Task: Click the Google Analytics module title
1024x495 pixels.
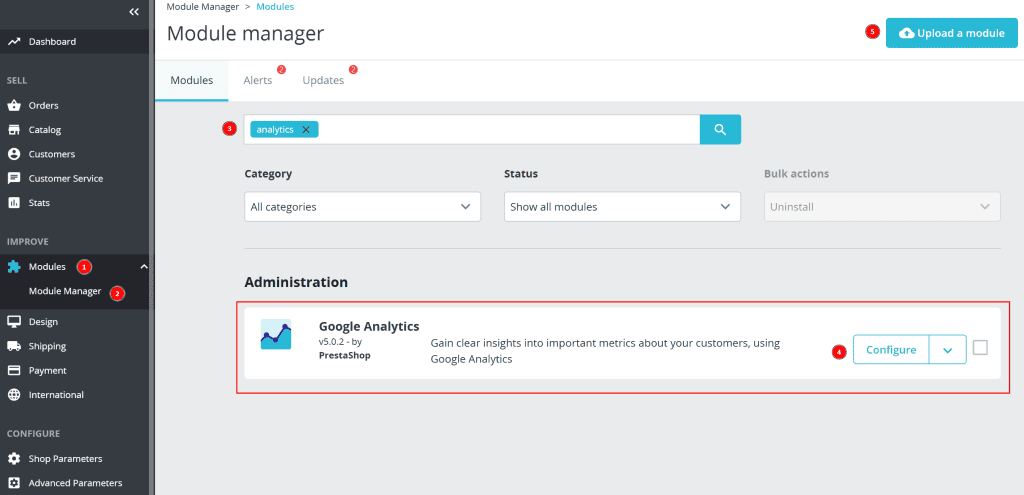Action: click(369, 327)
